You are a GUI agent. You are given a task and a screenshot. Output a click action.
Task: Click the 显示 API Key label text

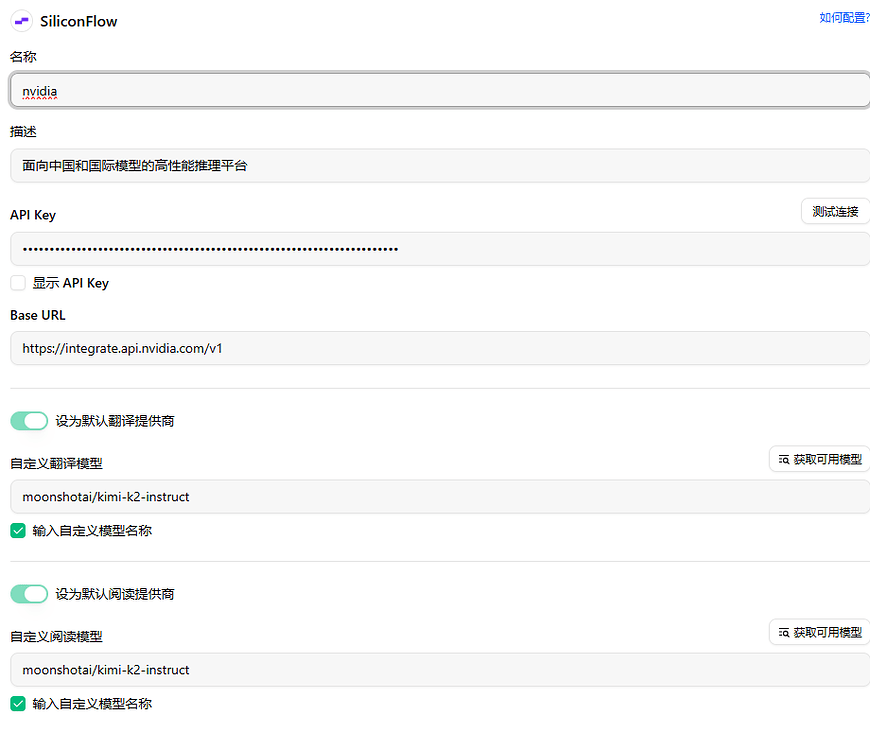point(70,283)
